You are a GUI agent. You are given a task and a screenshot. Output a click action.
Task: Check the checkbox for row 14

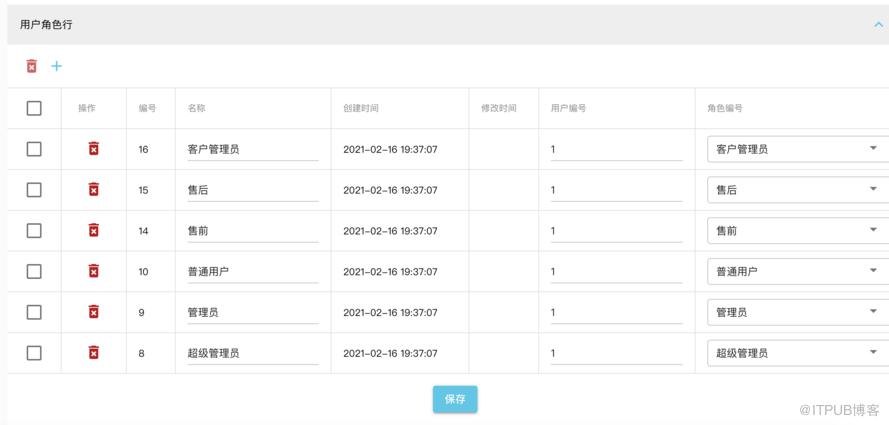[x=34, y=231]
